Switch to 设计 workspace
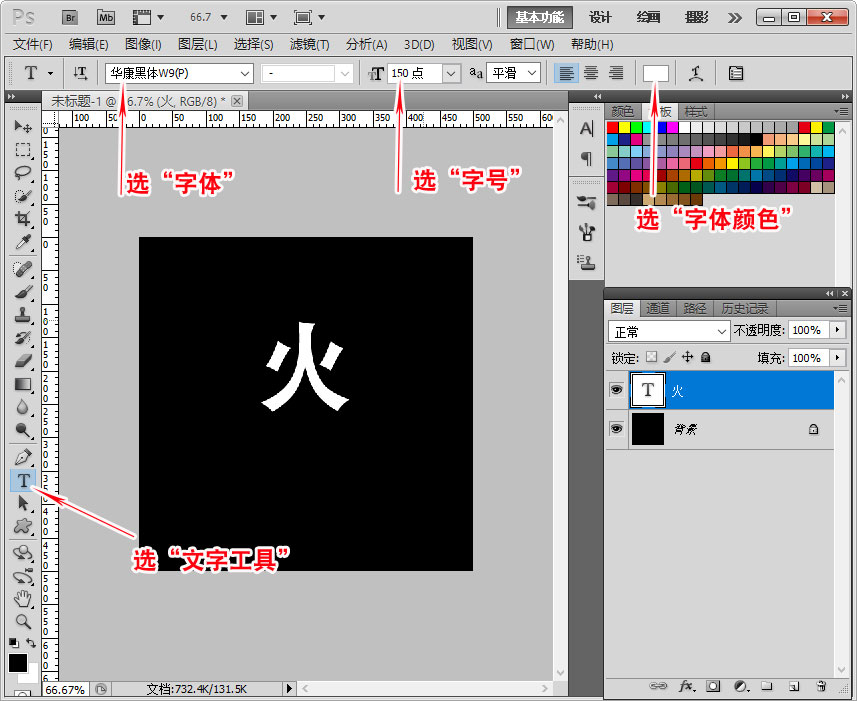 tap(600, 17)
